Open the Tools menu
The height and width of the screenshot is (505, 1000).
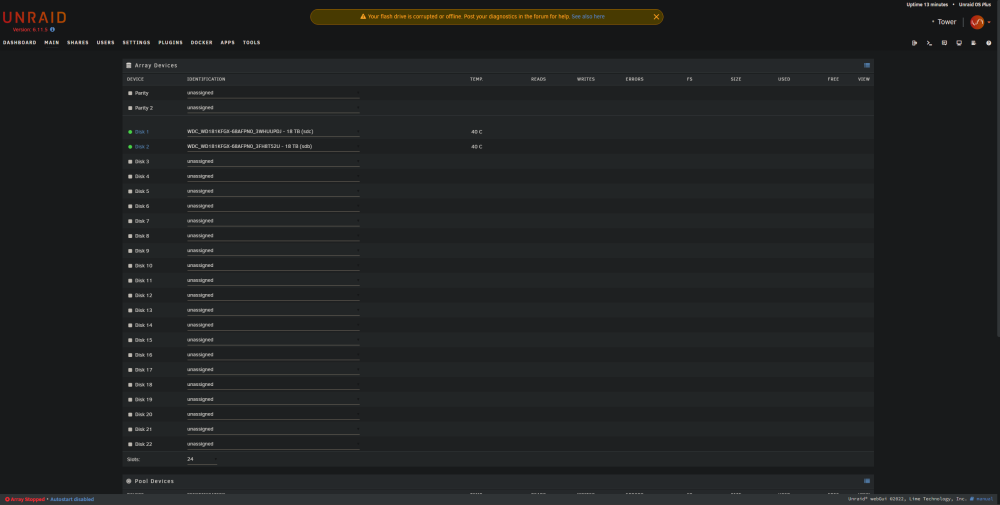(x=251, y=43)
